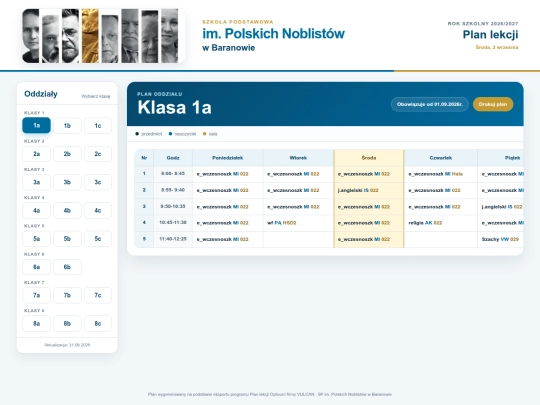Image resolution: width=540 pixels, height=405 pixels.
Task: Click the 8:00-8:45 time cell
Action: tap(173, 174)
